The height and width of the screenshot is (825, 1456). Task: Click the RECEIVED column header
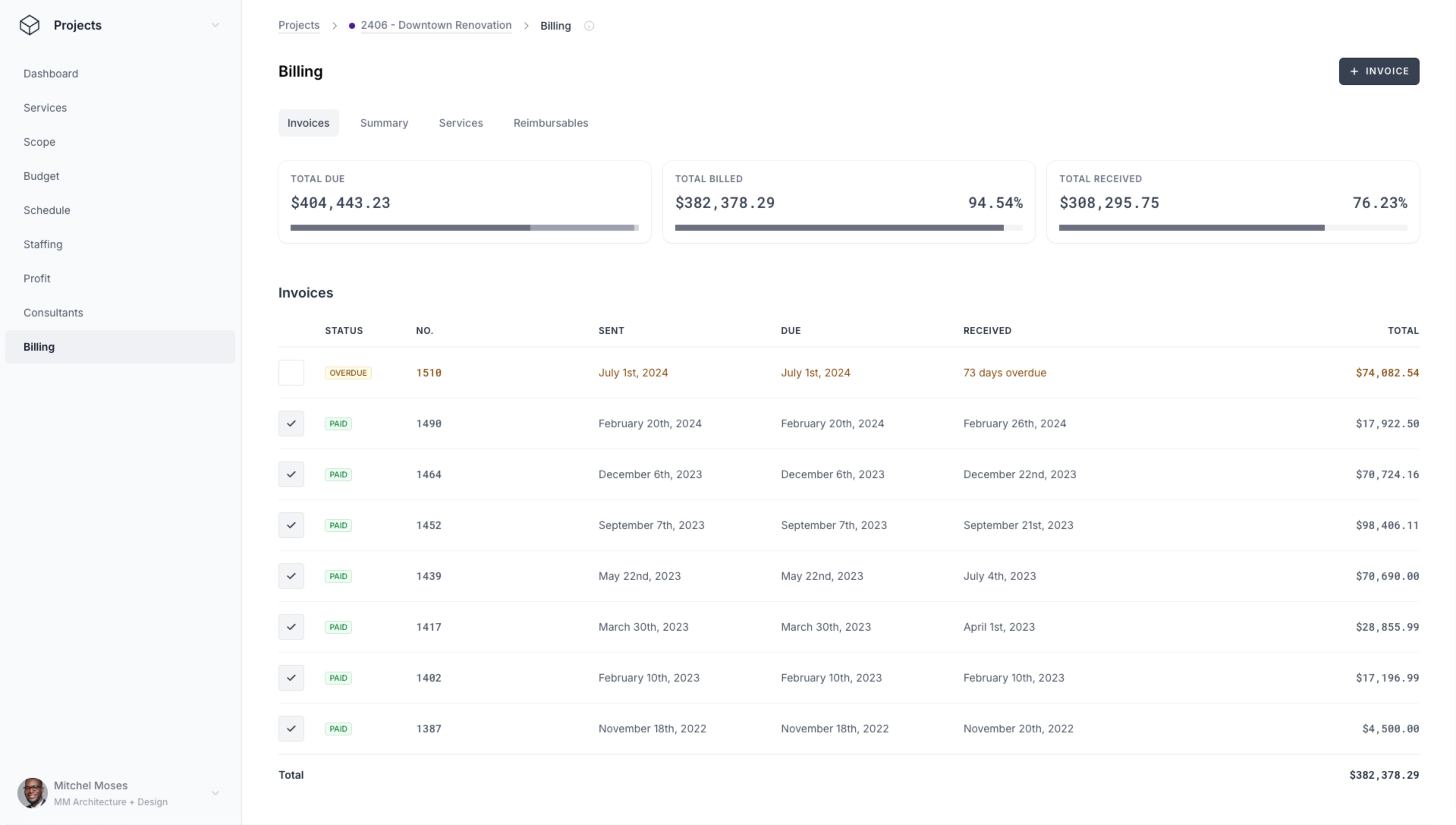tap(987, 330)
